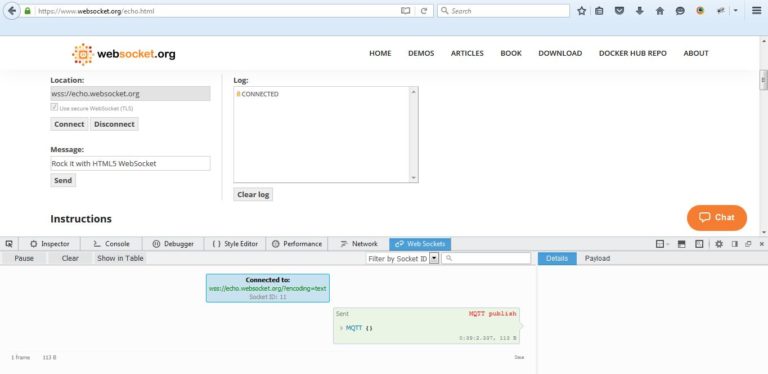This screenshot has height=374, width=768.
Task: Click Show in Table button
Action: (120, 258)
